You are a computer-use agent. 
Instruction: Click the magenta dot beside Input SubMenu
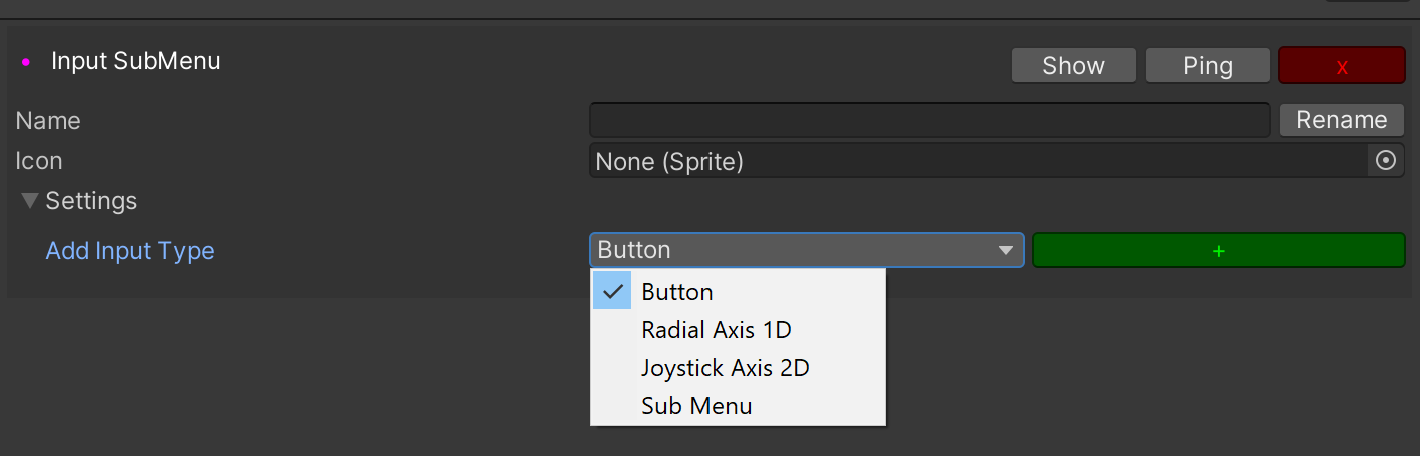pyautogui.click(x=26, y=62)
